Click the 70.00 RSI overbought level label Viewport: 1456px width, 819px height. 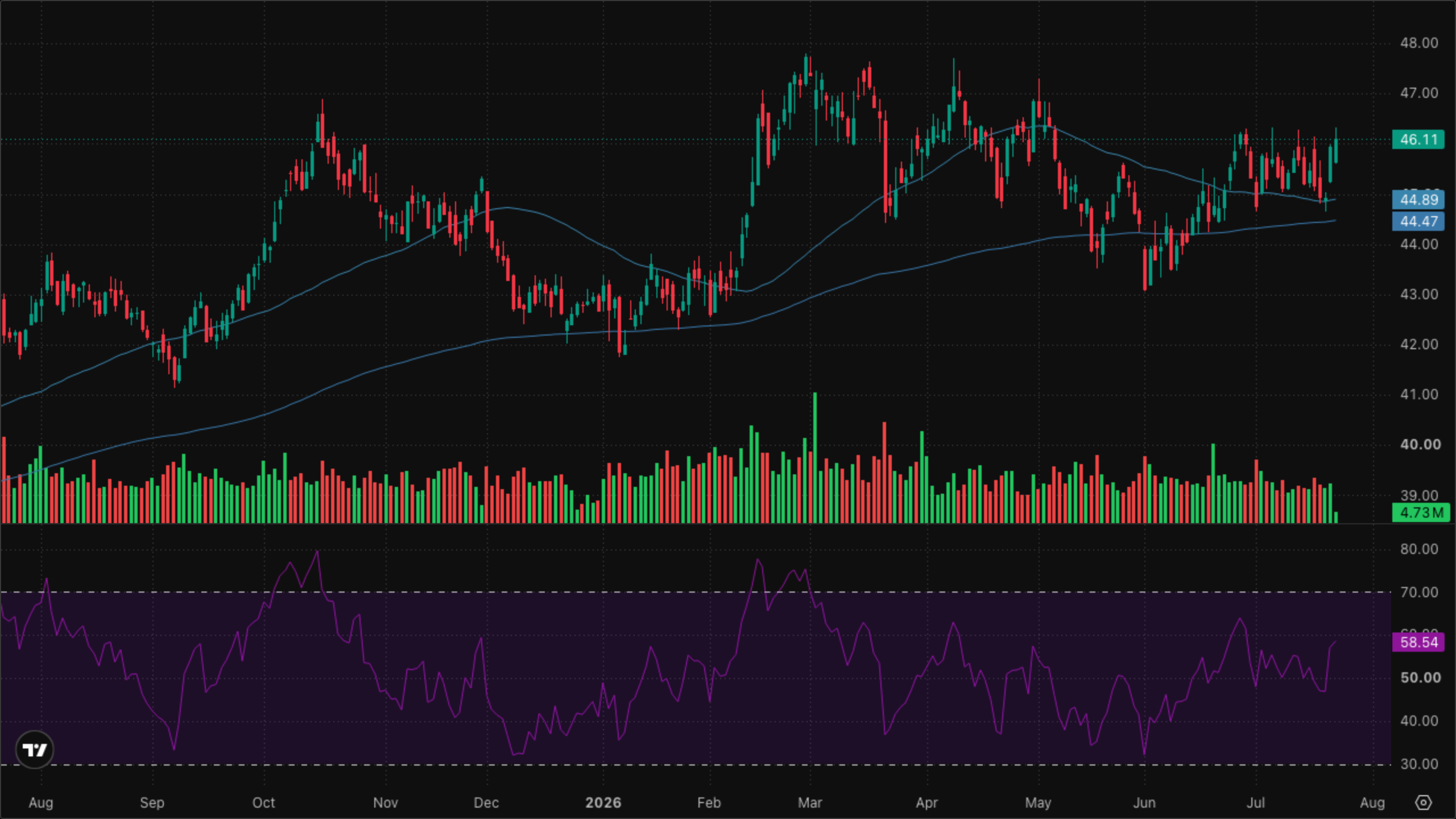coord(1418,592)
